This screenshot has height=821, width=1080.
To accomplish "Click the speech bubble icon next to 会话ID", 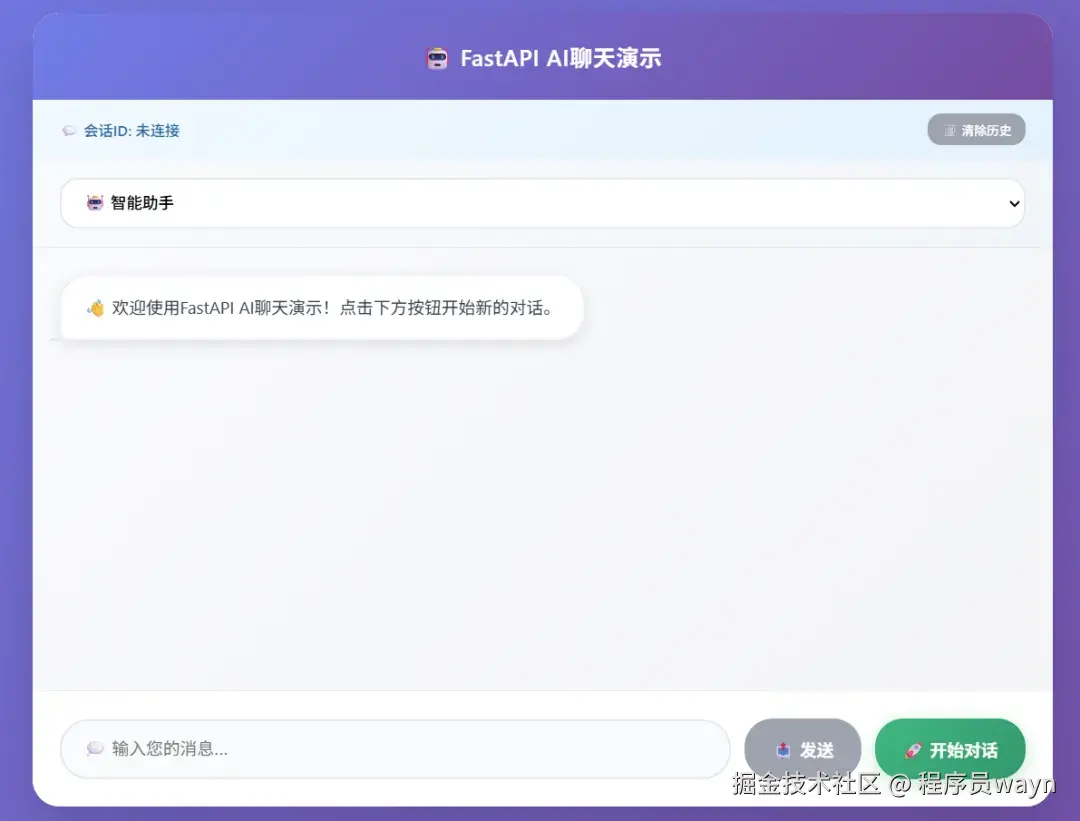I will (x=69, y=130).
